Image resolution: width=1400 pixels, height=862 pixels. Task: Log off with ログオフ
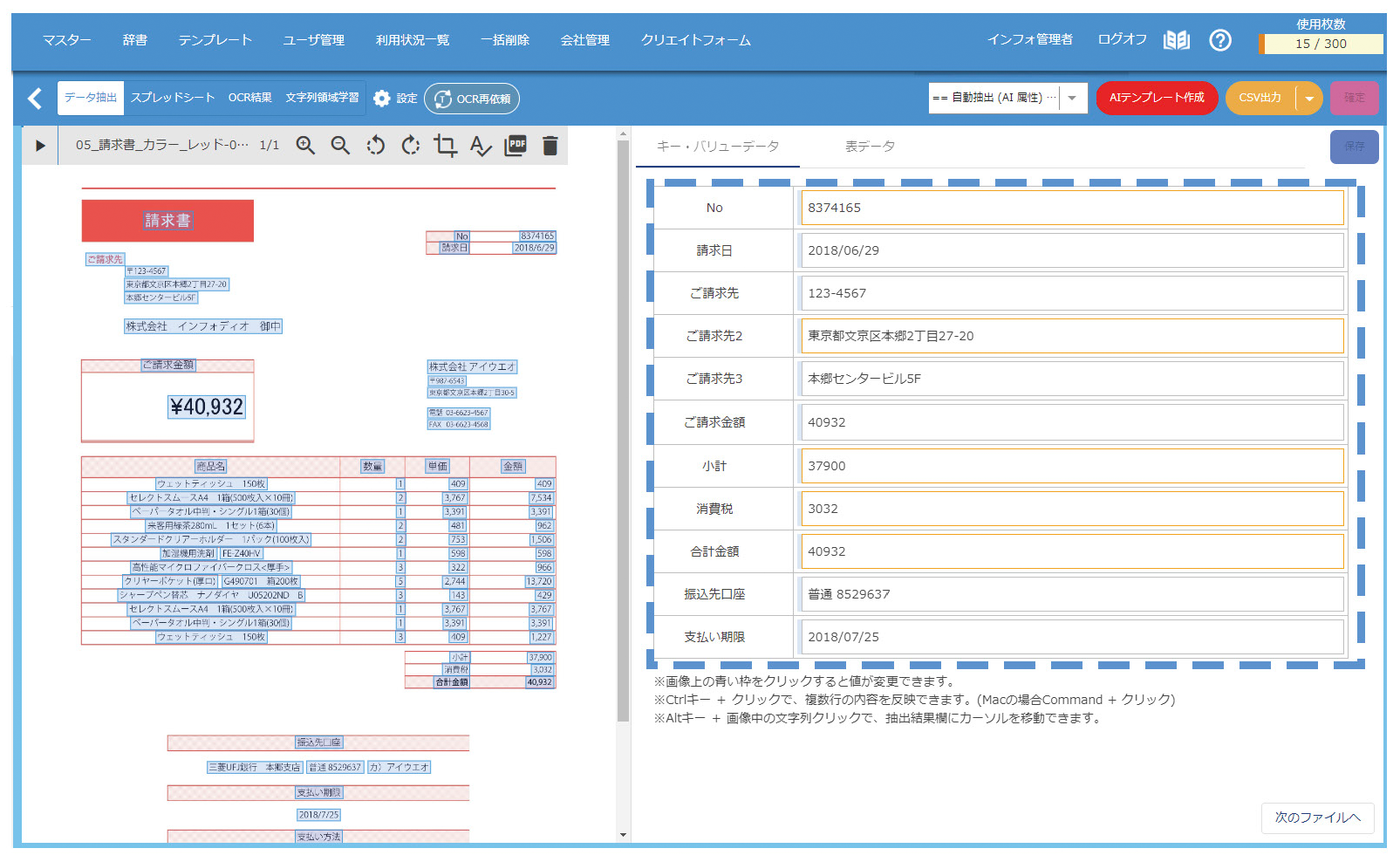(1123, 39)
